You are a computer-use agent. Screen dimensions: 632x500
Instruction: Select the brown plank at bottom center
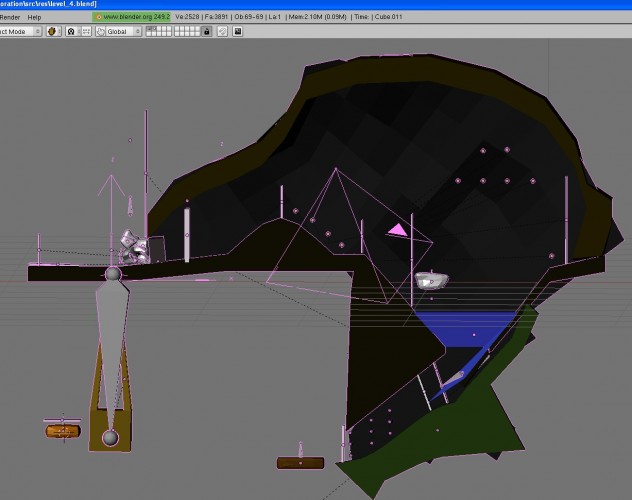[300, 463]
